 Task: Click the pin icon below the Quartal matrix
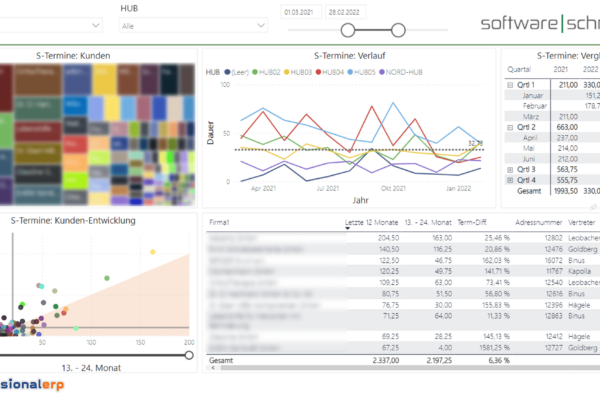[593, 207]
